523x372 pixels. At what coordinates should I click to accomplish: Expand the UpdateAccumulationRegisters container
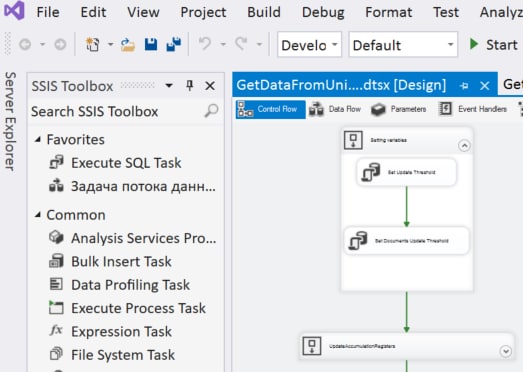point(506,351)
